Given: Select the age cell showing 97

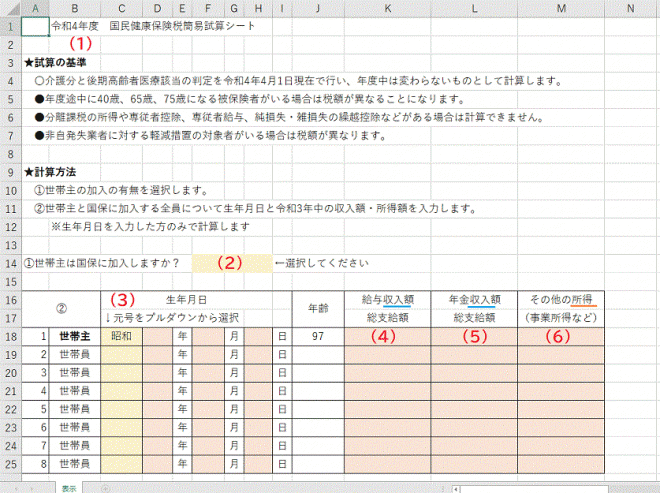Looking at the screenshot, I should click(x=316, y=337).
